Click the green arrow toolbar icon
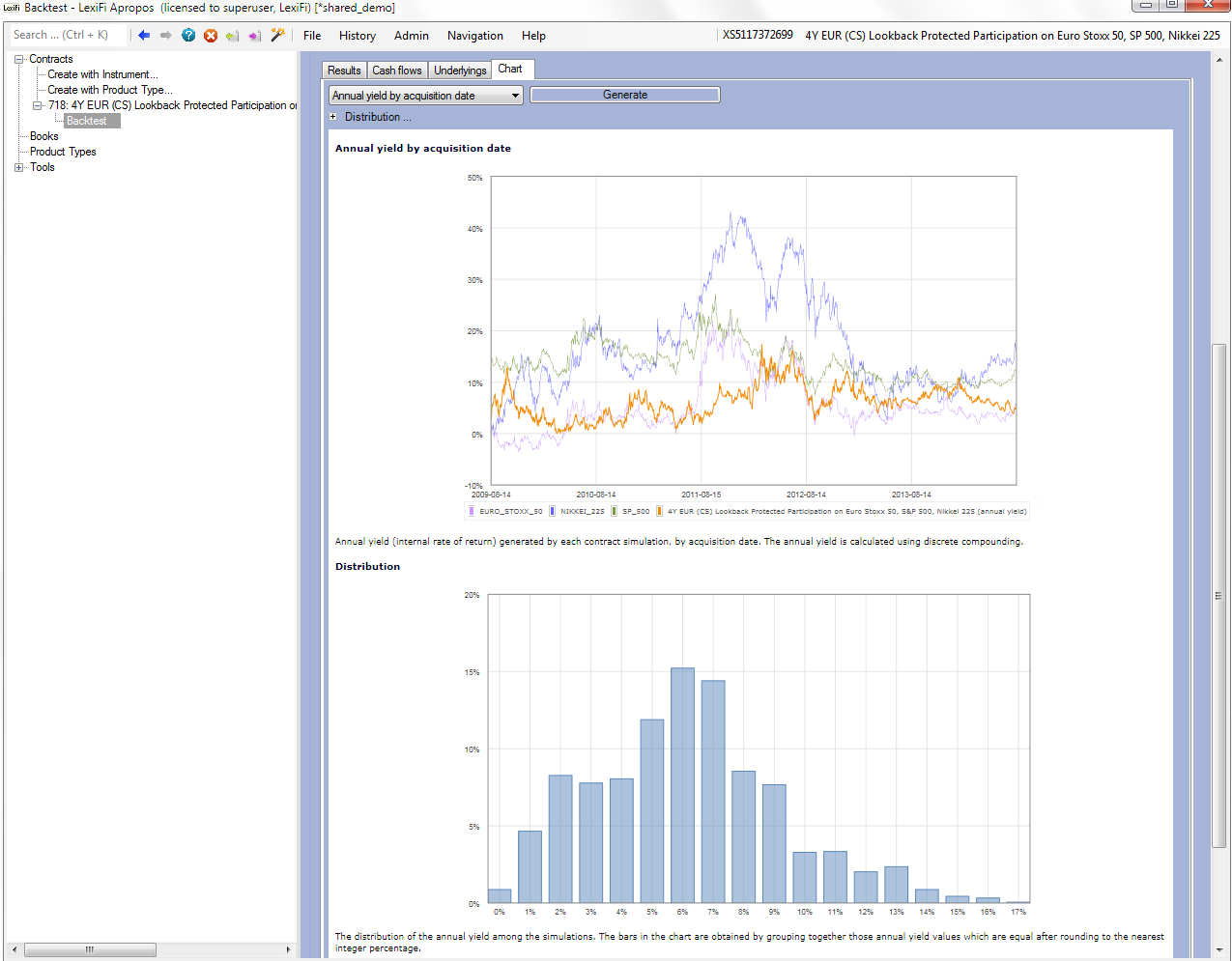The width and height of the screenshot is (1232, 961). pos(233,36)
